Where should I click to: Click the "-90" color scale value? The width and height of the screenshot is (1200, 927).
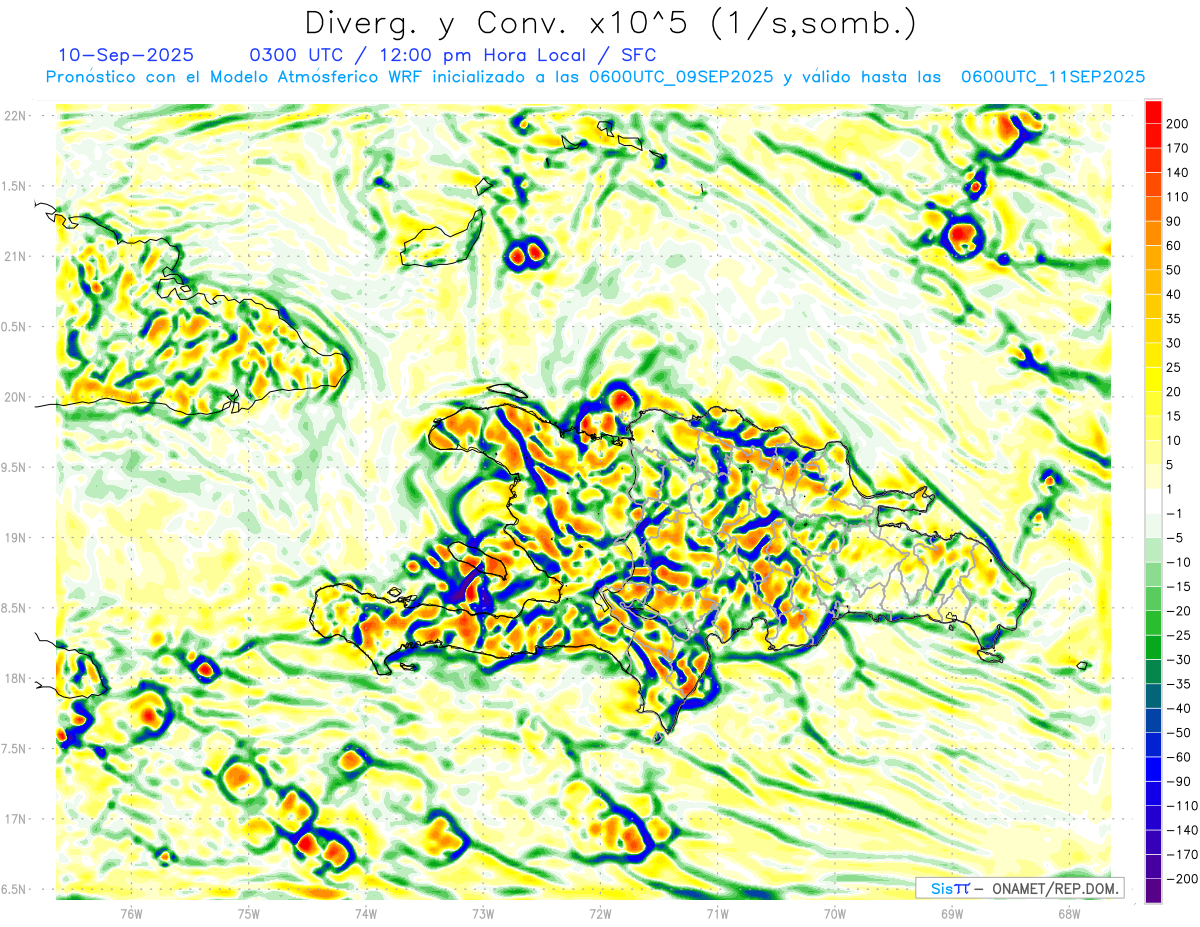(1178, 781)
